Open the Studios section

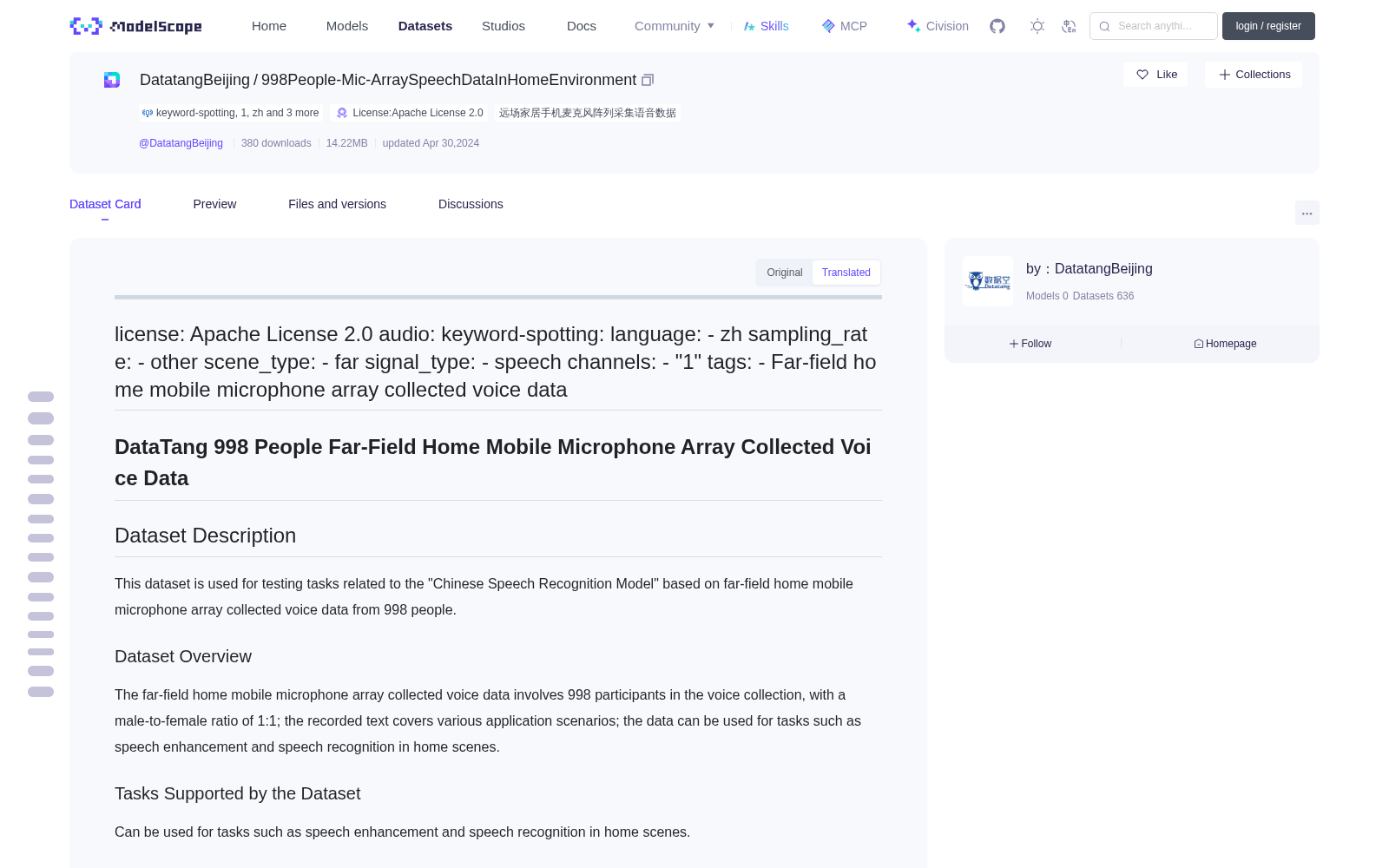pos(504,26)
